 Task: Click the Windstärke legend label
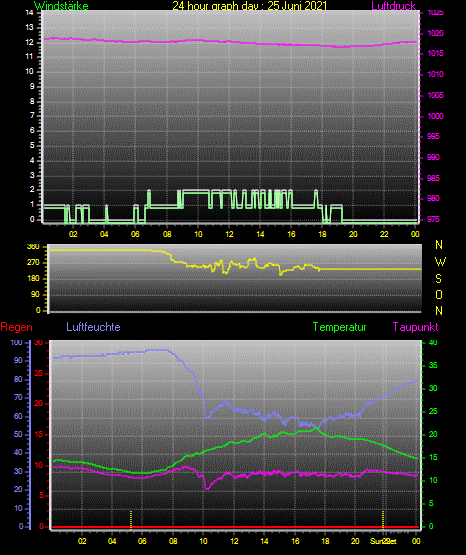61,6
